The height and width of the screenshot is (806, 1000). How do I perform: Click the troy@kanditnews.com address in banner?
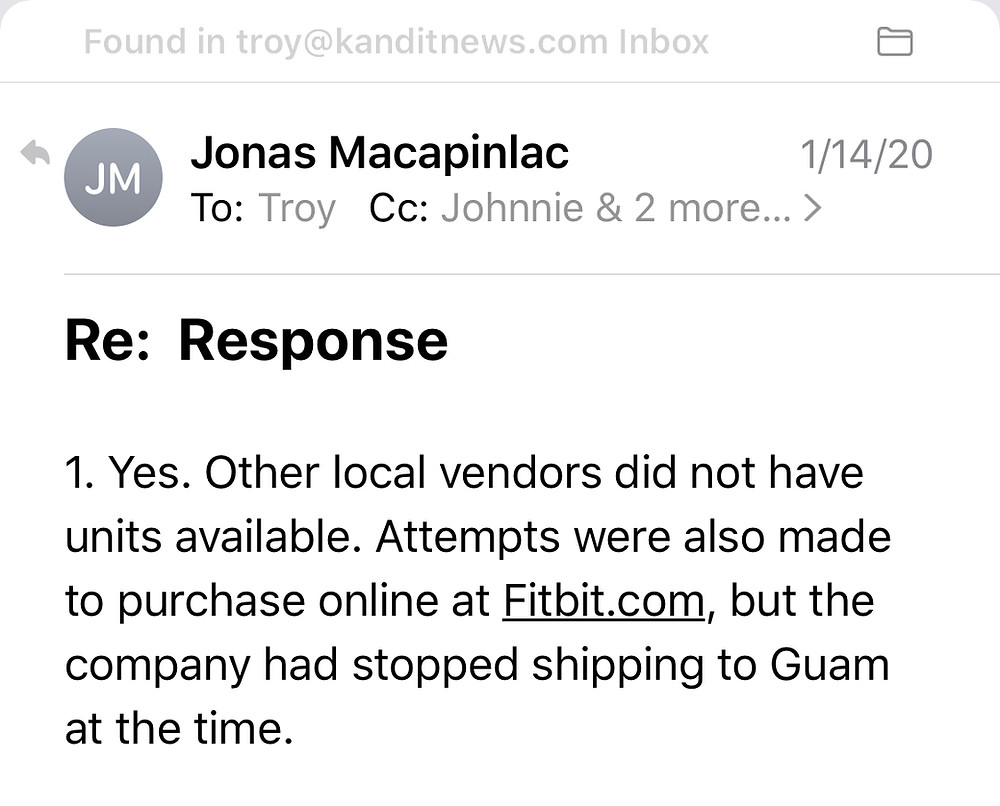pyautogui.click(x=422, y=43)
